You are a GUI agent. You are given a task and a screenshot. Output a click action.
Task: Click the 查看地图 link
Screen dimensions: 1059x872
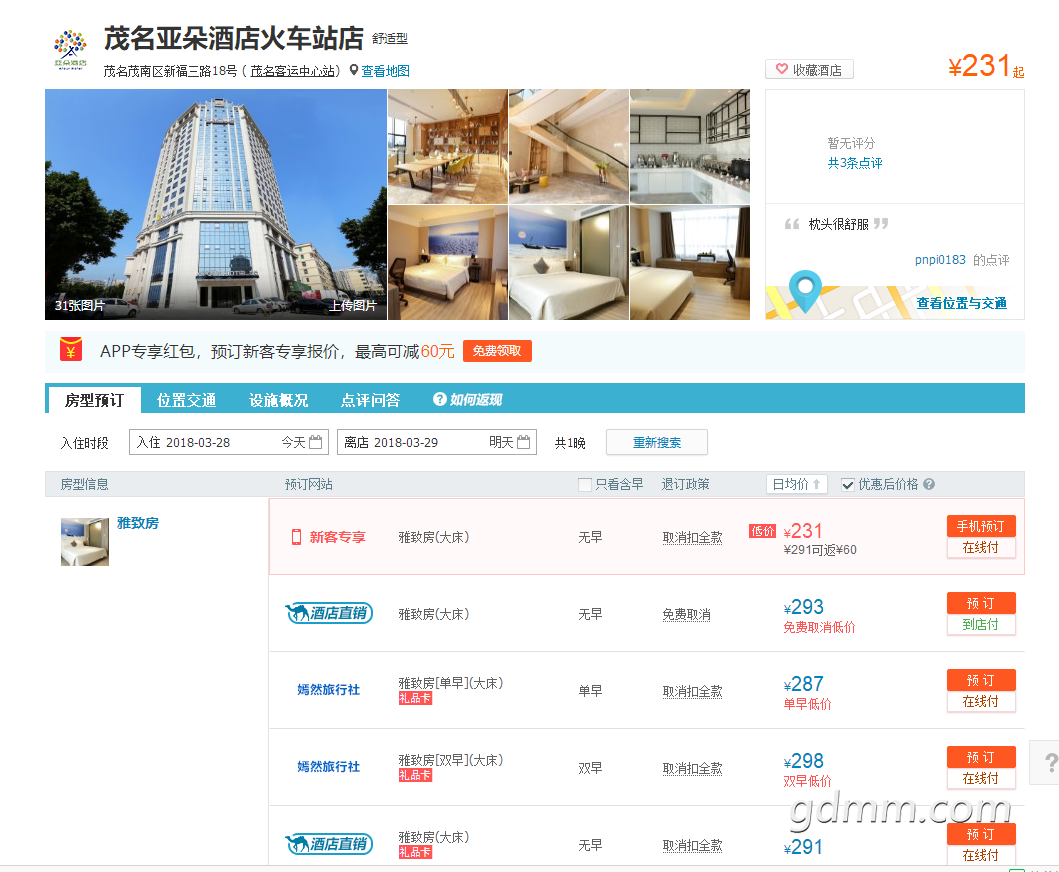tap(385, 71)
